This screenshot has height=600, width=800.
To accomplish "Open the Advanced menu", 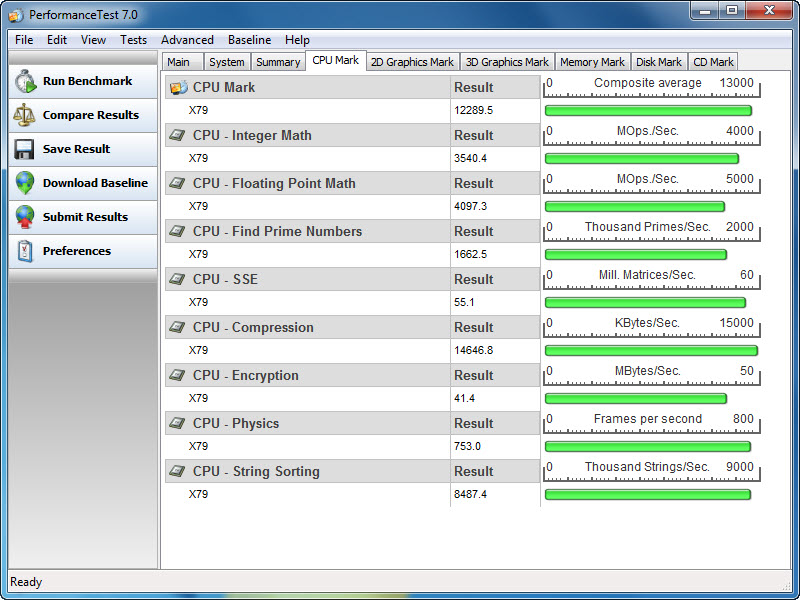I will tap(187, 40).
